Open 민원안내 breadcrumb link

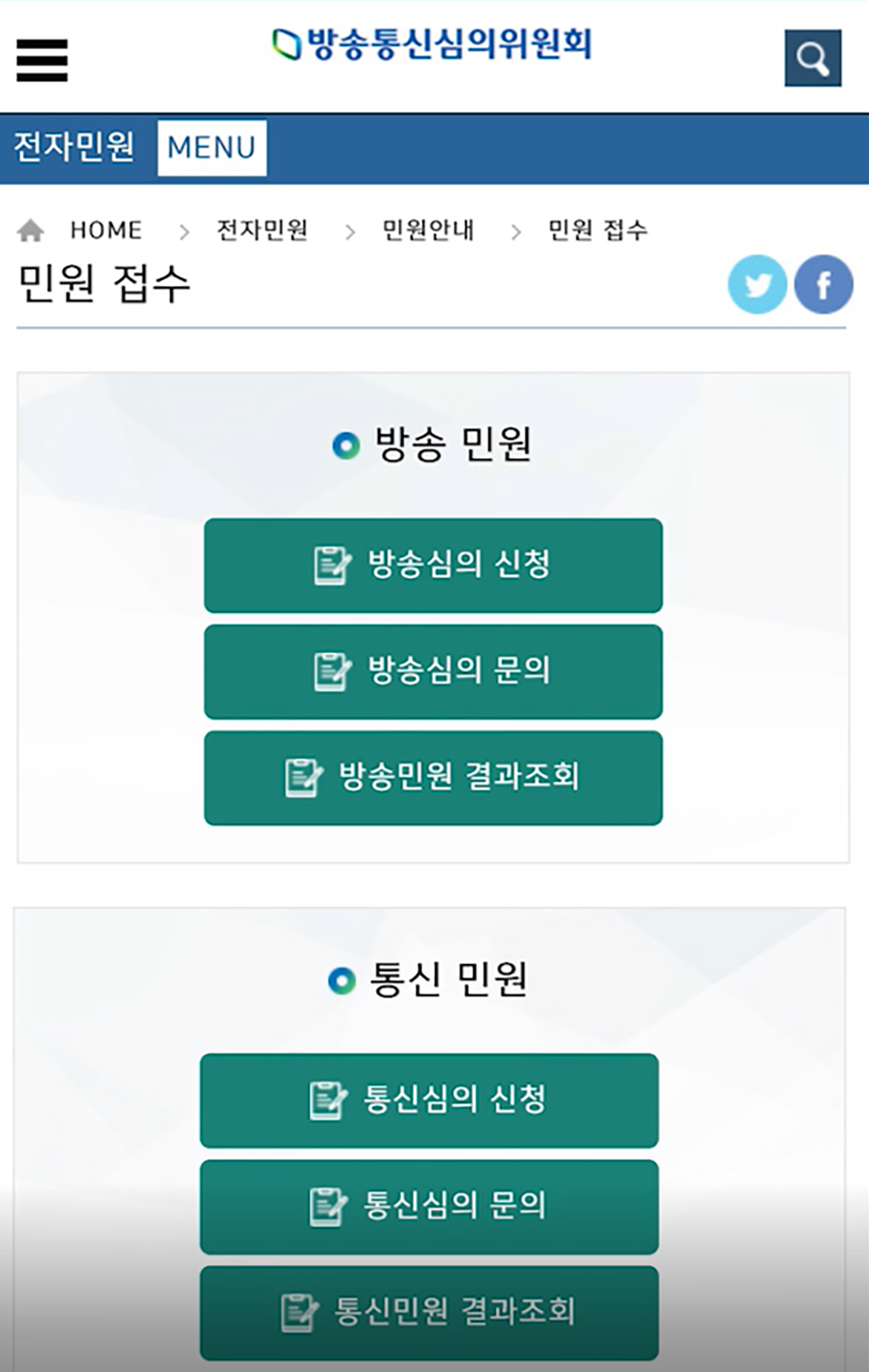[428, 230]
